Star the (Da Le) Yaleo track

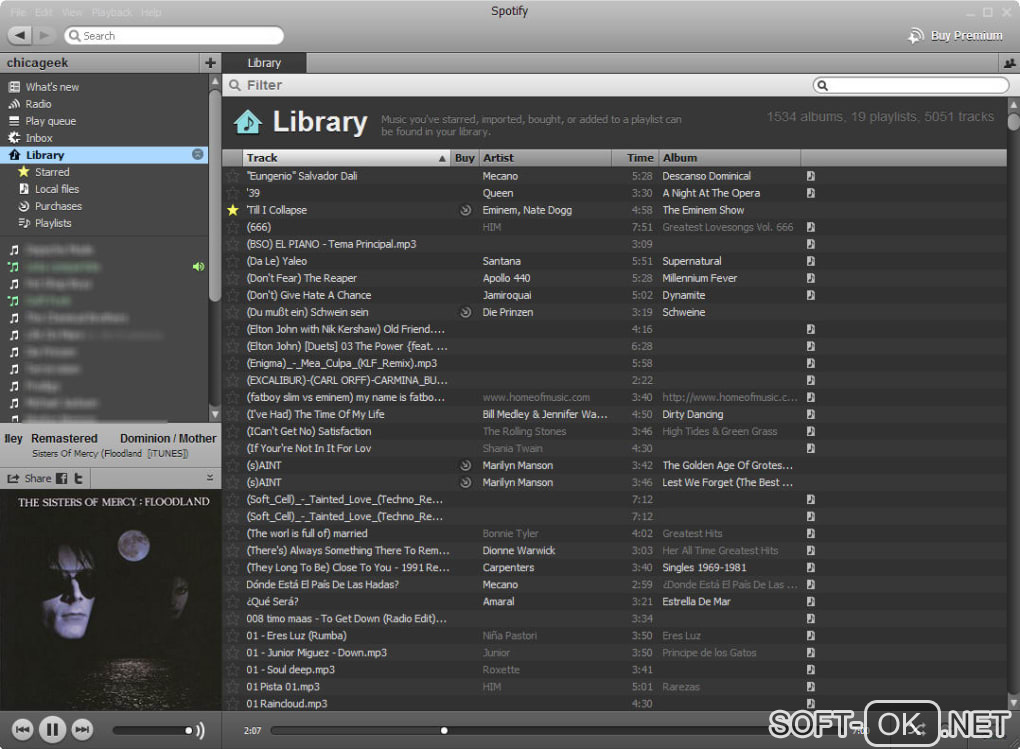232,261
